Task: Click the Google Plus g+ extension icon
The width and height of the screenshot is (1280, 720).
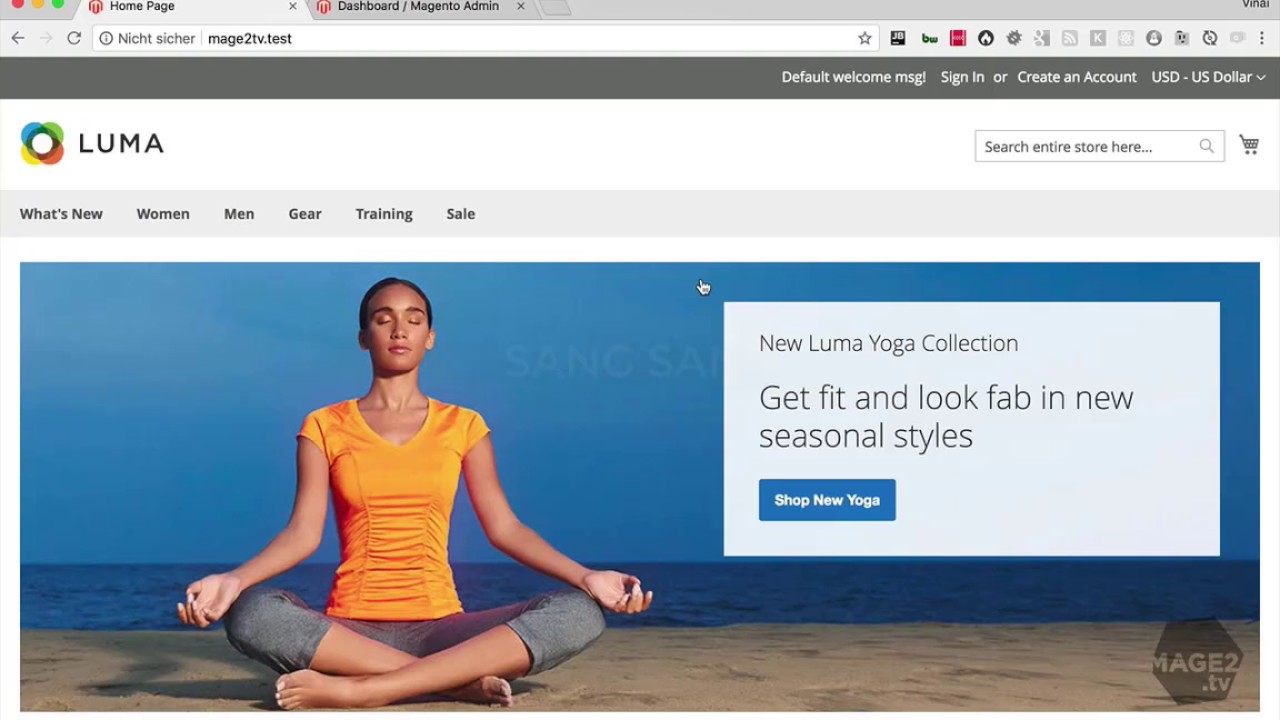Action: click(1042, 38)
